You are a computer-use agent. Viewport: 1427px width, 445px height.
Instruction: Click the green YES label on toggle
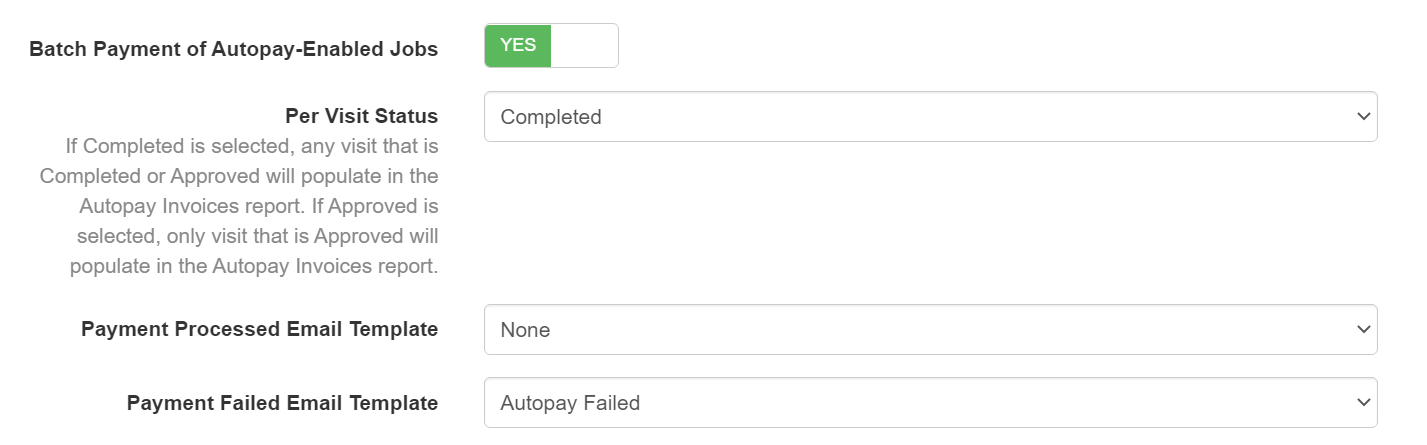click(518, 45)
